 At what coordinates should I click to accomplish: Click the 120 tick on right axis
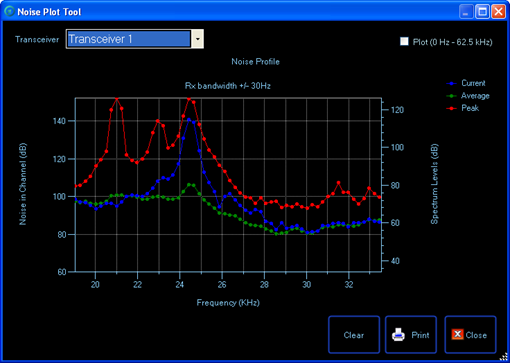tap(397, 110)
